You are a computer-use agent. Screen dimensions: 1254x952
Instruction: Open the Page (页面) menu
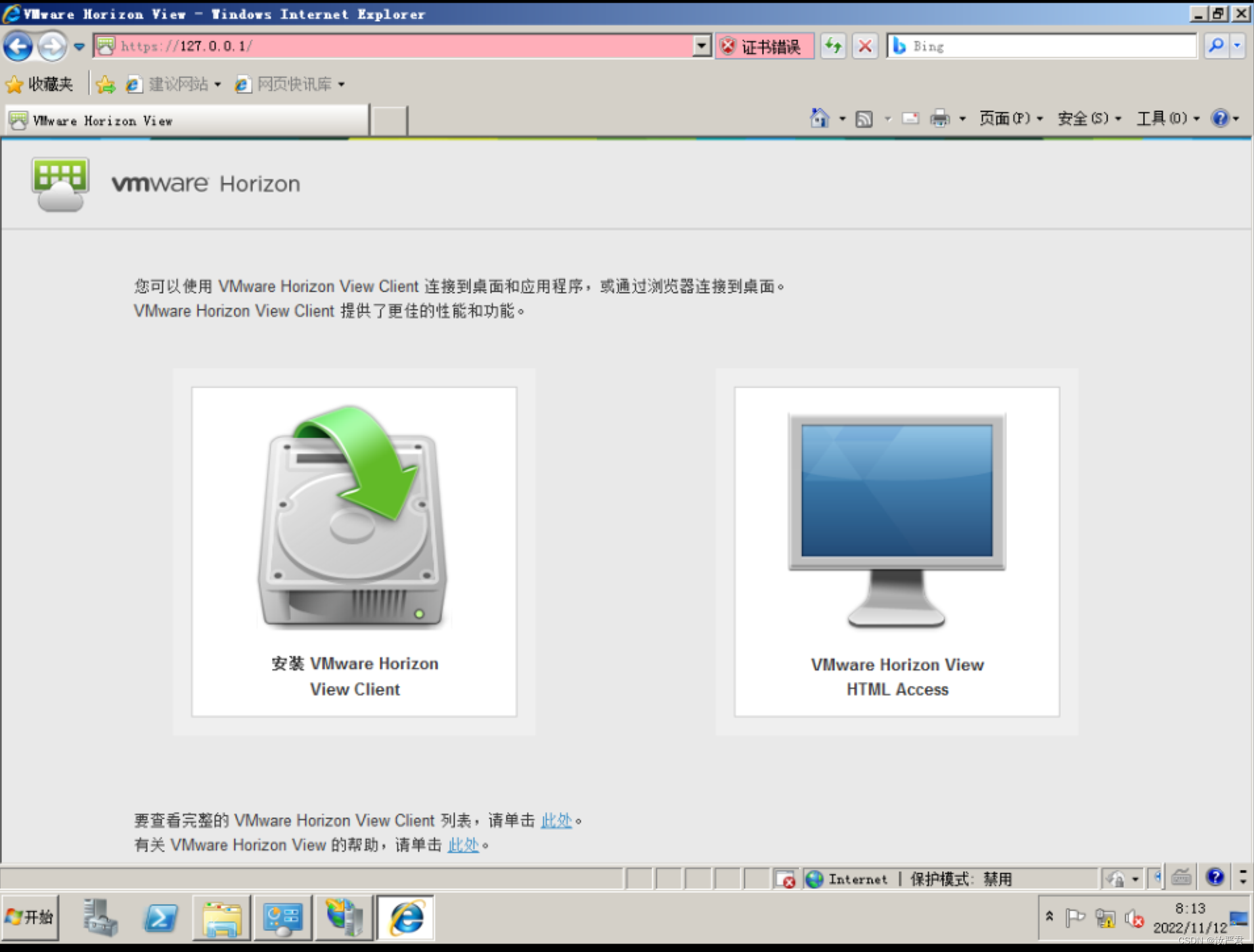click(x=1010, y=118)
